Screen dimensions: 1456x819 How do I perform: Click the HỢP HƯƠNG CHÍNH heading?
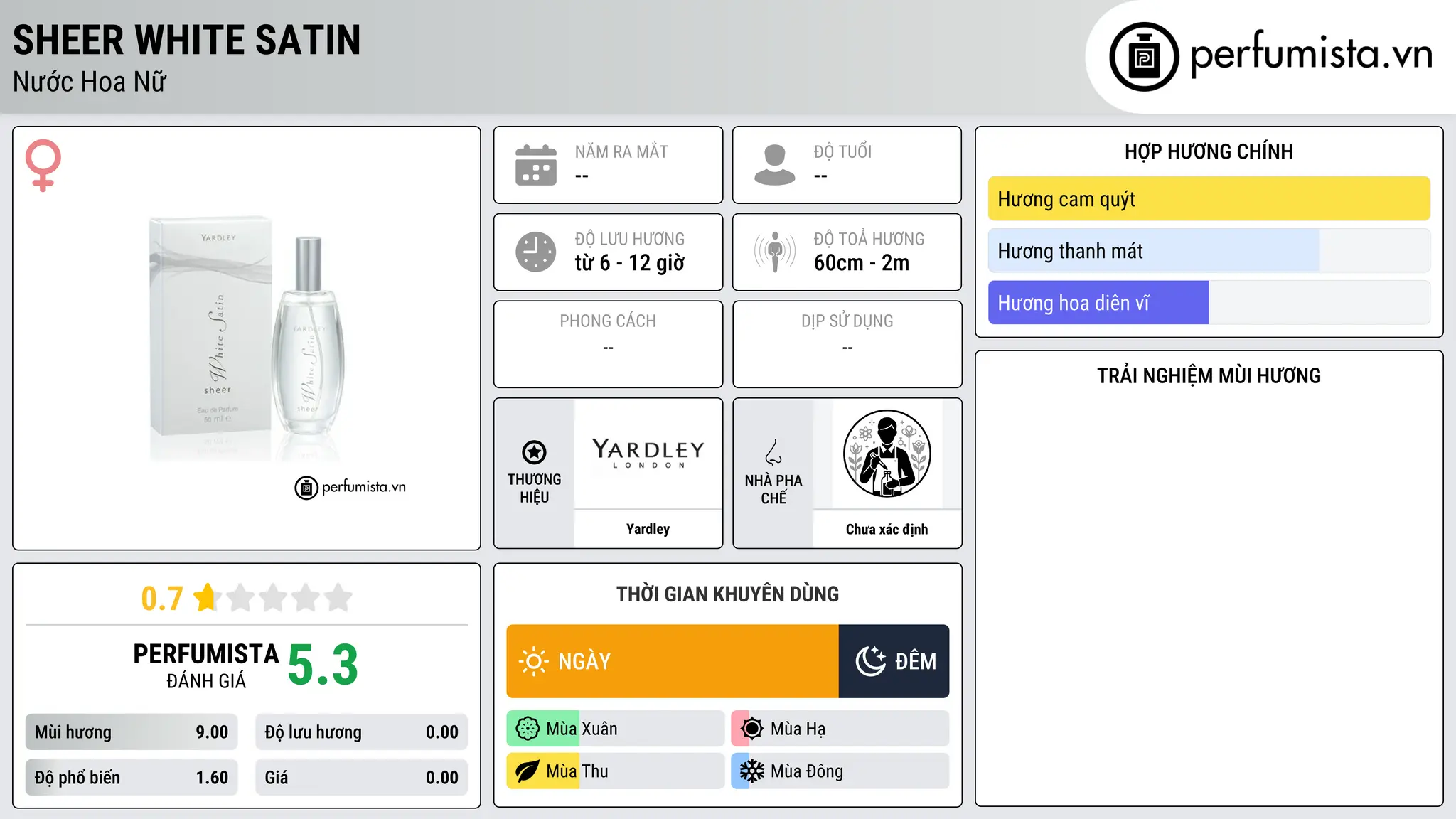pyautogui.click(x=1209, y=151)
